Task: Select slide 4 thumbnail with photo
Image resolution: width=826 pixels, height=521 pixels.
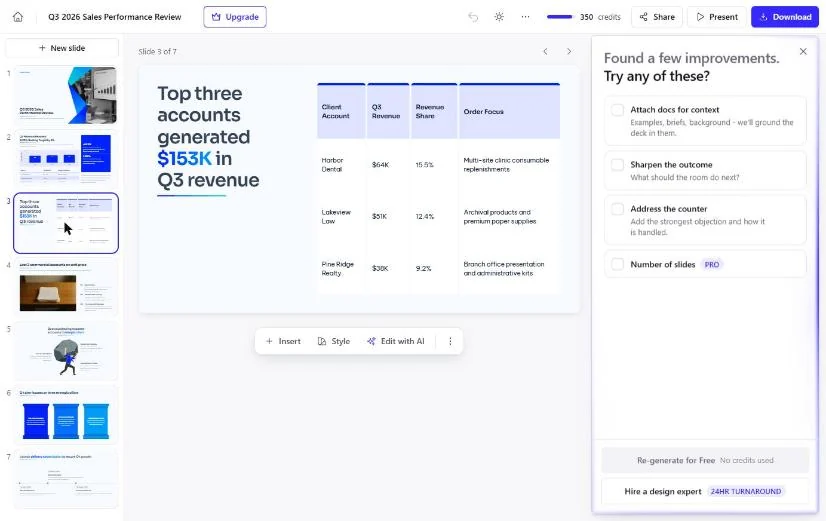Action: [x=66, y=287]
